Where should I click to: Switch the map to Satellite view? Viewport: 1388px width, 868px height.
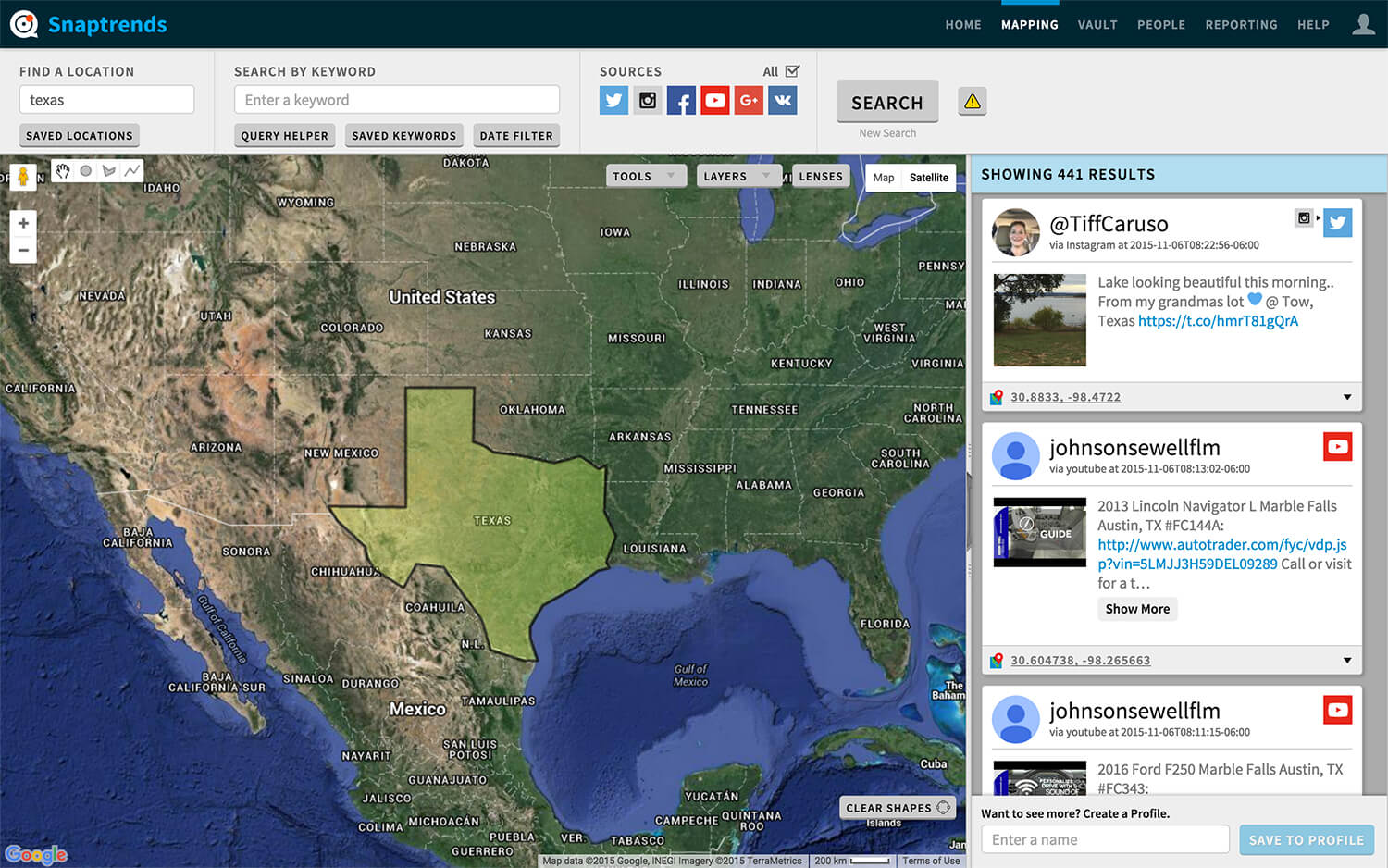coord(928,178)
